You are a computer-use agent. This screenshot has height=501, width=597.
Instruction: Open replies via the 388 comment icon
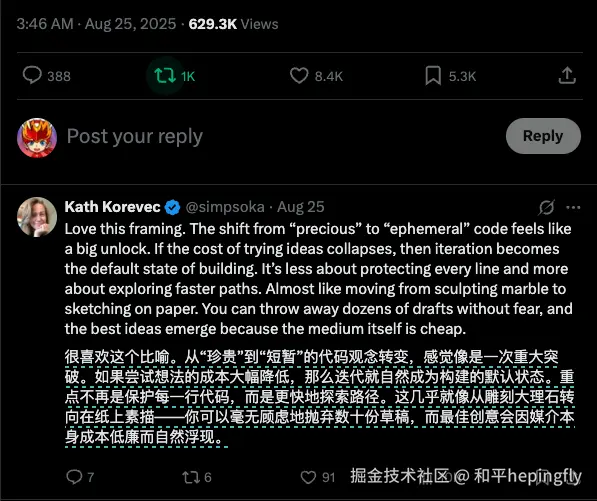pos(32,75)
